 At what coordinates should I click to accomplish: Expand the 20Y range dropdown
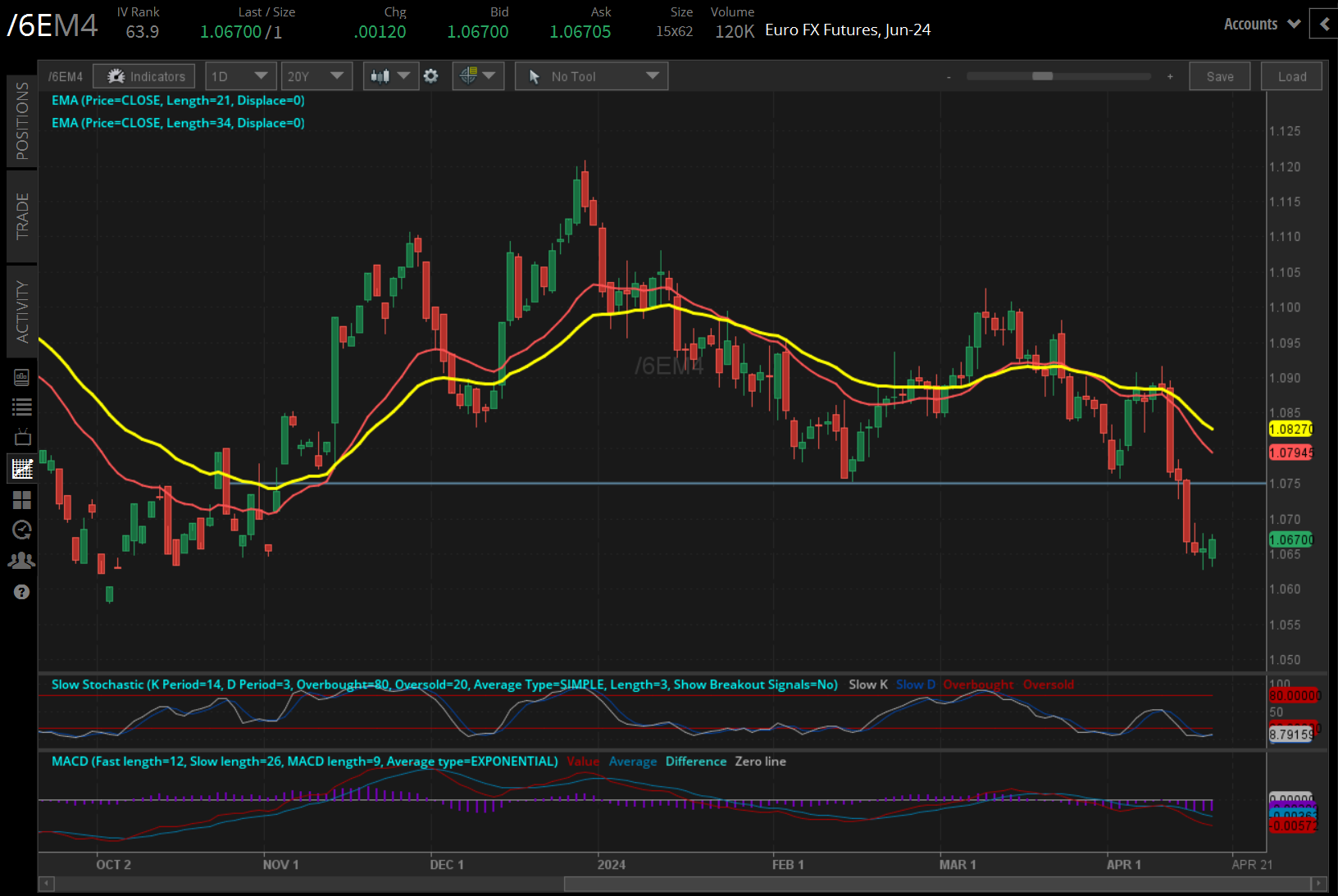pyautogui.click(x=316, y=76)
